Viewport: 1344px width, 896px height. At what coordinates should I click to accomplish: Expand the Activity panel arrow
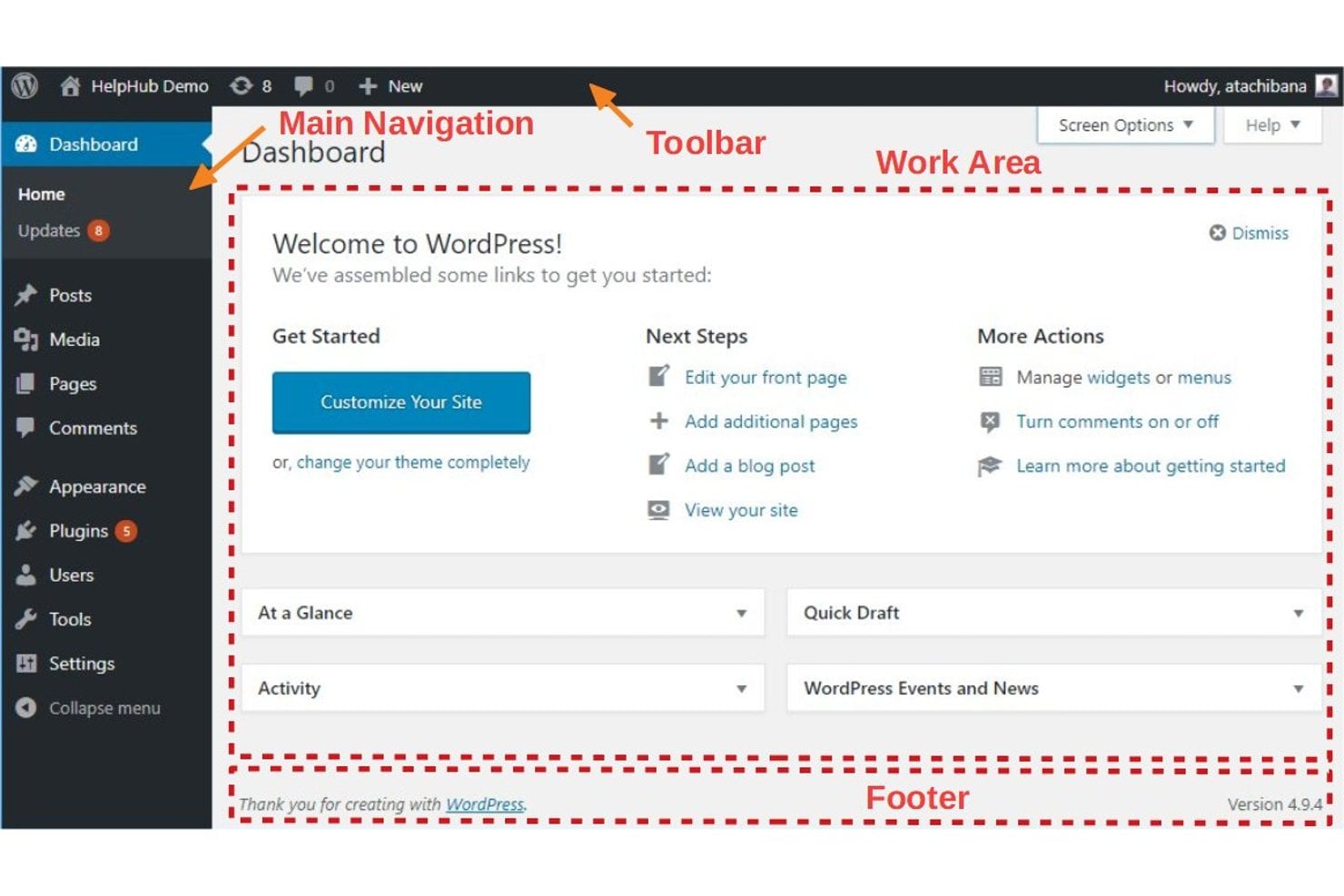(x=742, y=689)
